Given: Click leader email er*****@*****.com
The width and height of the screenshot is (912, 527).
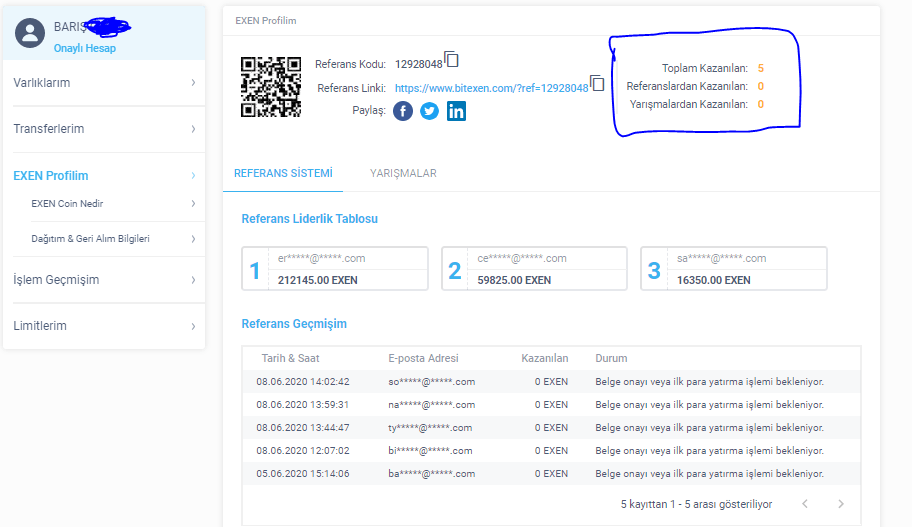Looking at the screenshot, I should coord(322,258).
